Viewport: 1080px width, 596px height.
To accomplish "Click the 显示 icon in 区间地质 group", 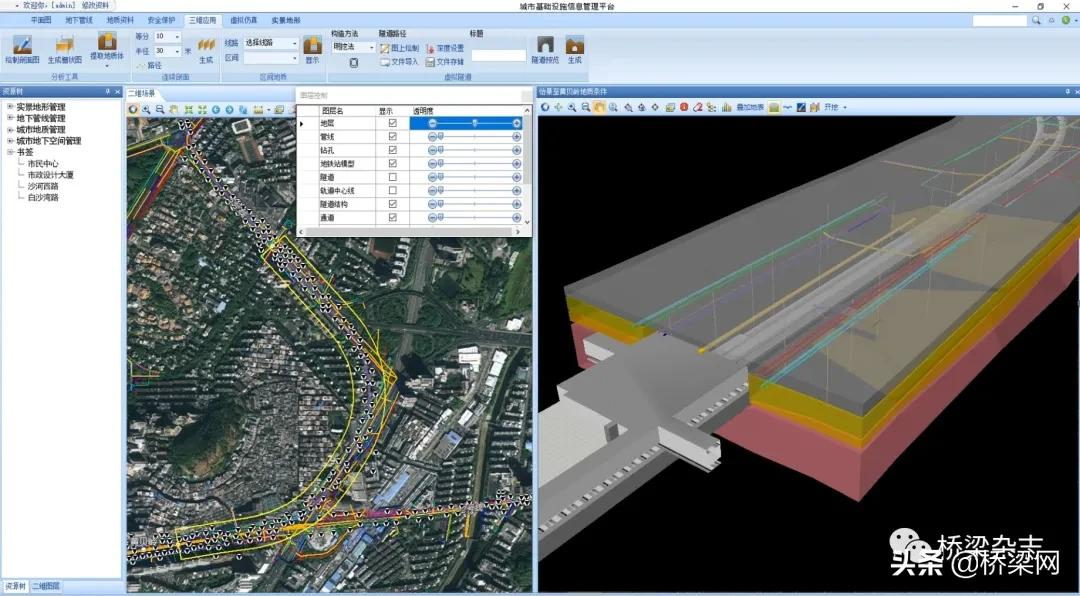I will click(x=313, y=45).
